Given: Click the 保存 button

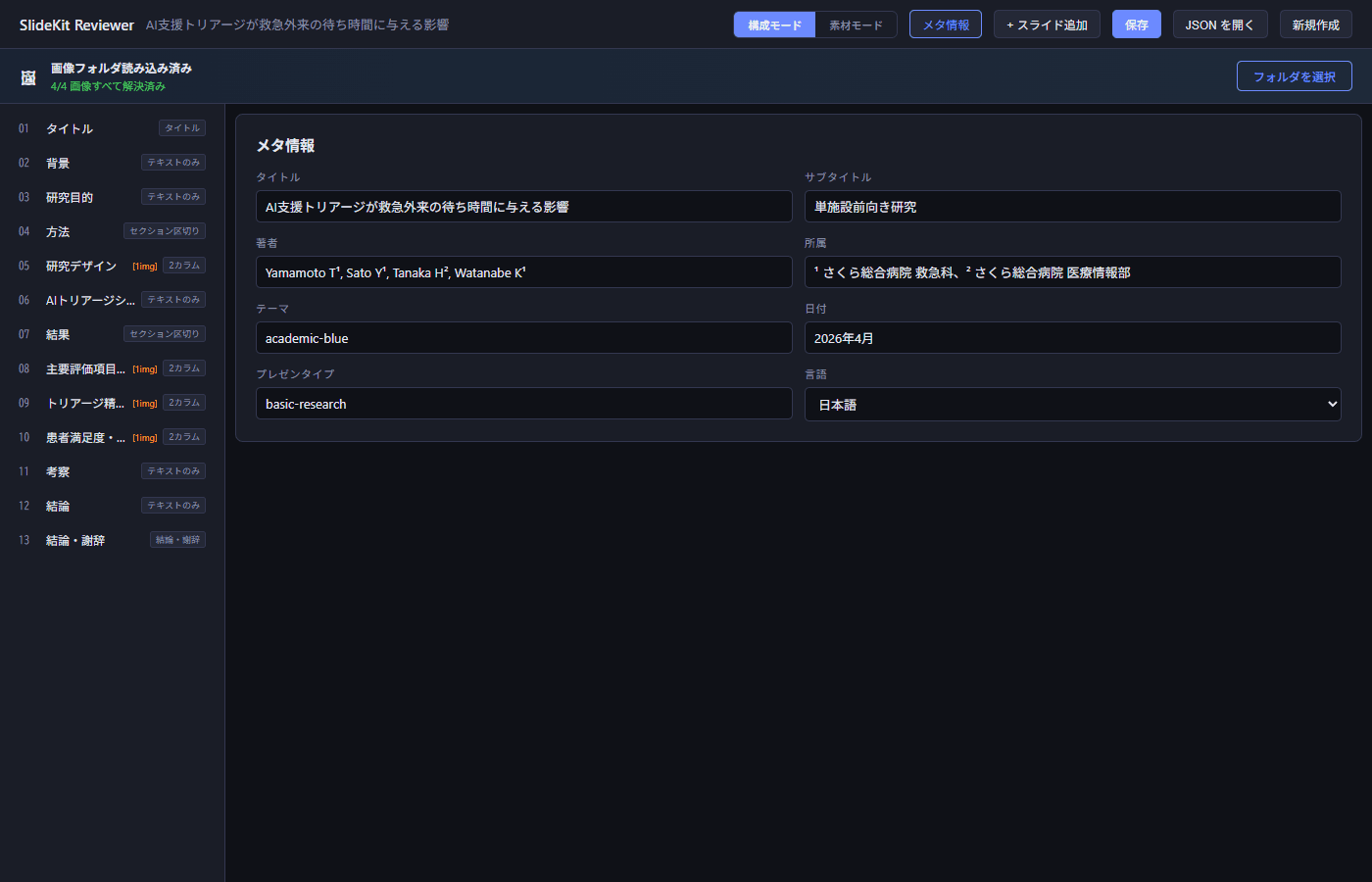Looking at the screenshot, I should [x=1136, y=24].
